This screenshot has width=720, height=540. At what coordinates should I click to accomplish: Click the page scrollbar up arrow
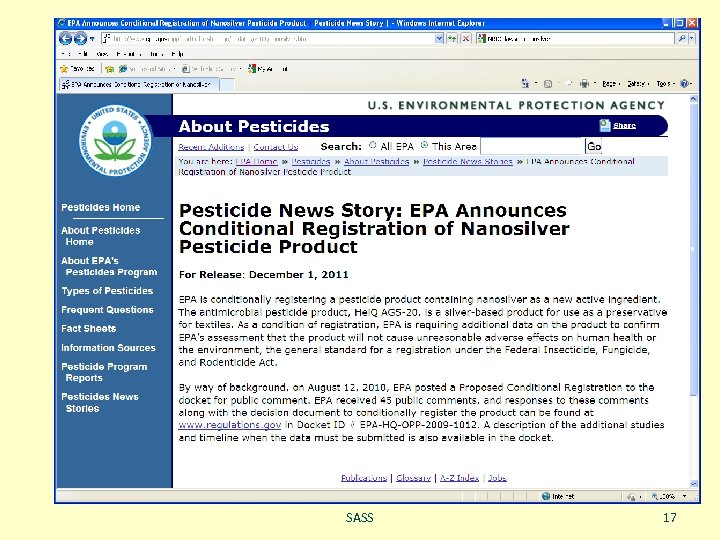coord(693,99)
